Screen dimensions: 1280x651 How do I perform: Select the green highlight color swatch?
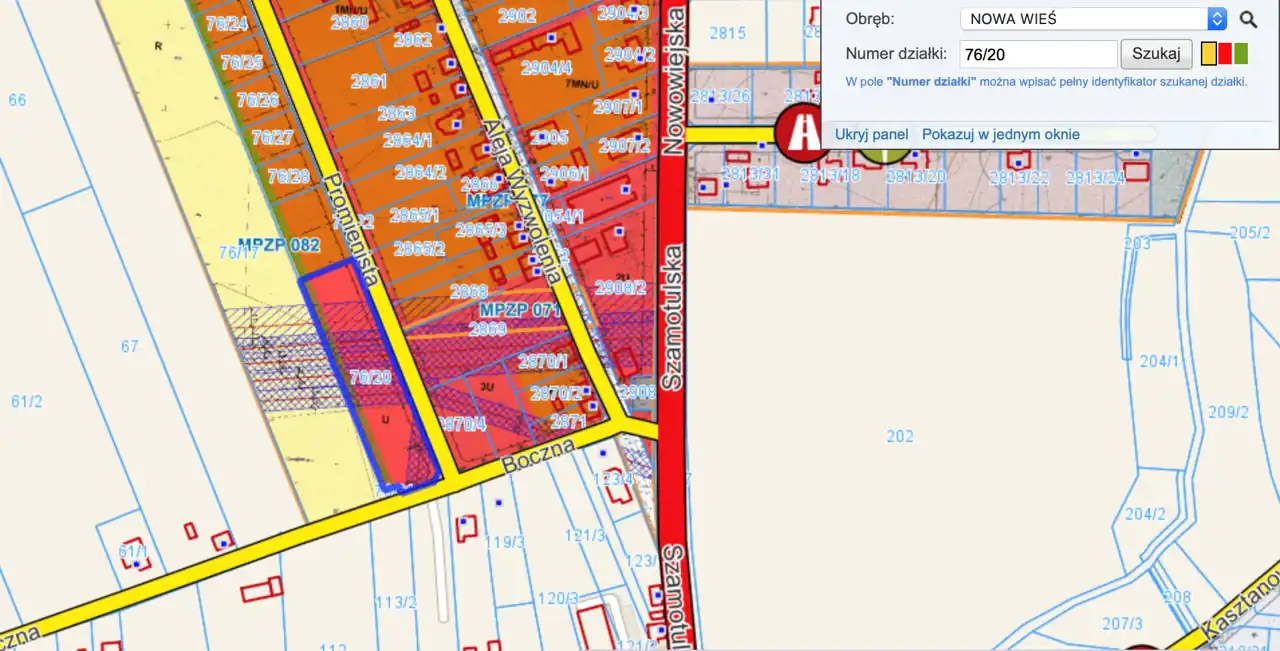(x=1241, y=54)
